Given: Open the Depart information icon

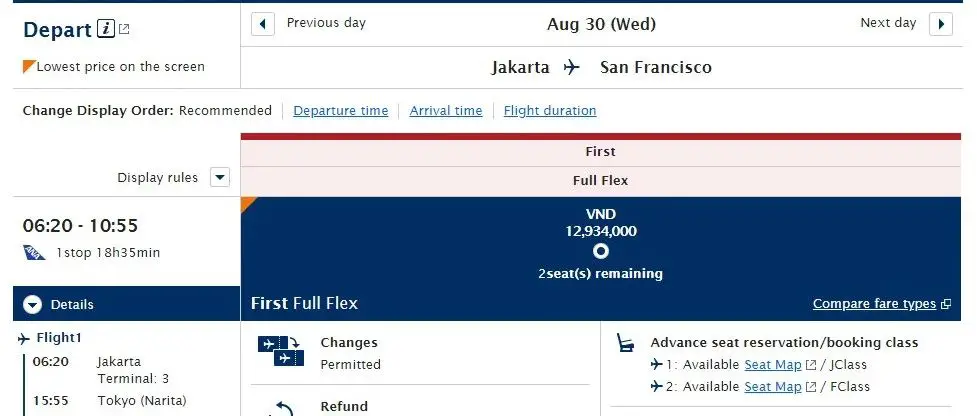Looking at the screenshot, I should [x=106, y=29].
